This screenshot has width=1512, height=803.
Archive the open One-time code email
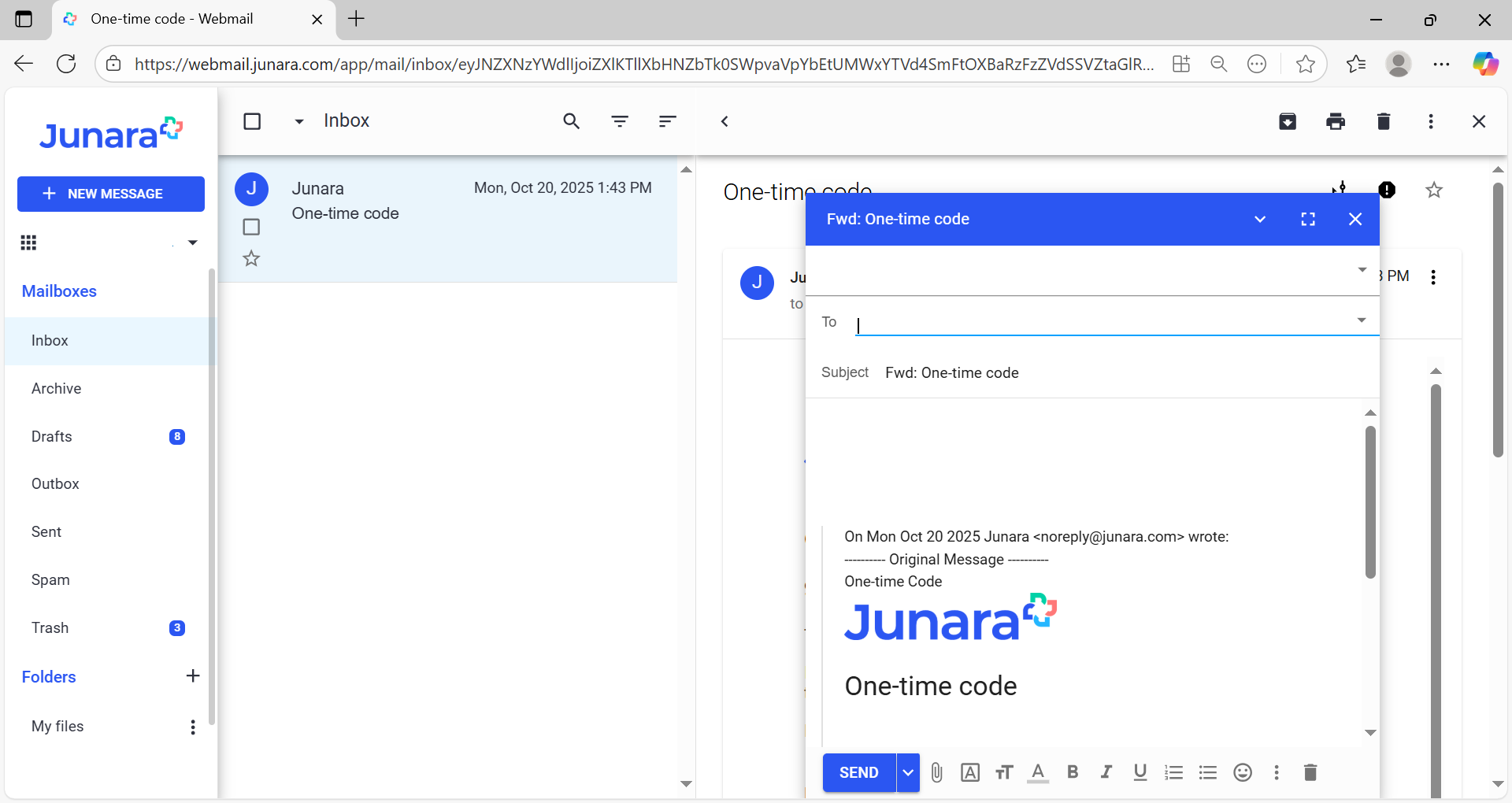coord(1288,121)
